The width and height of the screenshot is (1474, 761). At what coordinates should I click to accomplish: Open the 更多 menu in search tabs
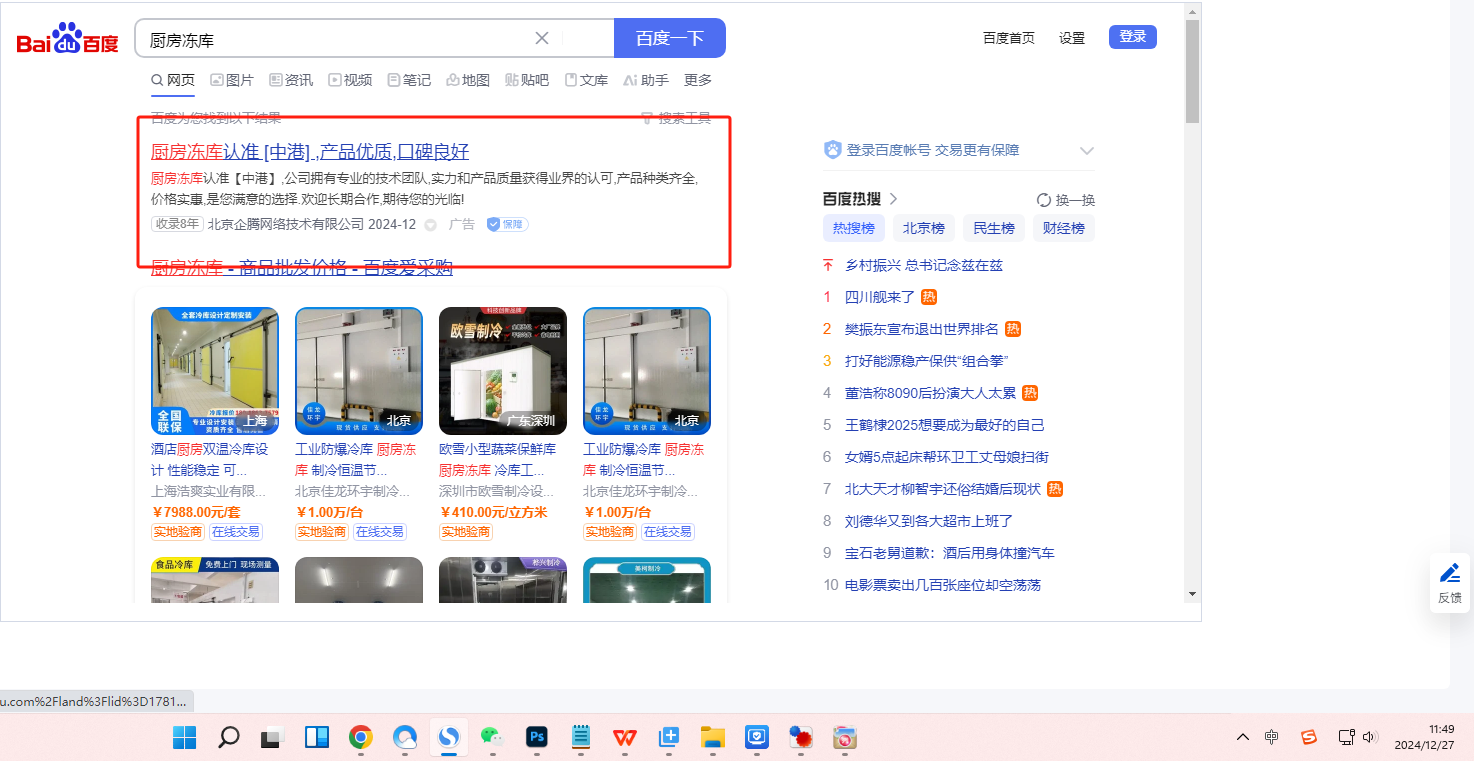[698, 80]
